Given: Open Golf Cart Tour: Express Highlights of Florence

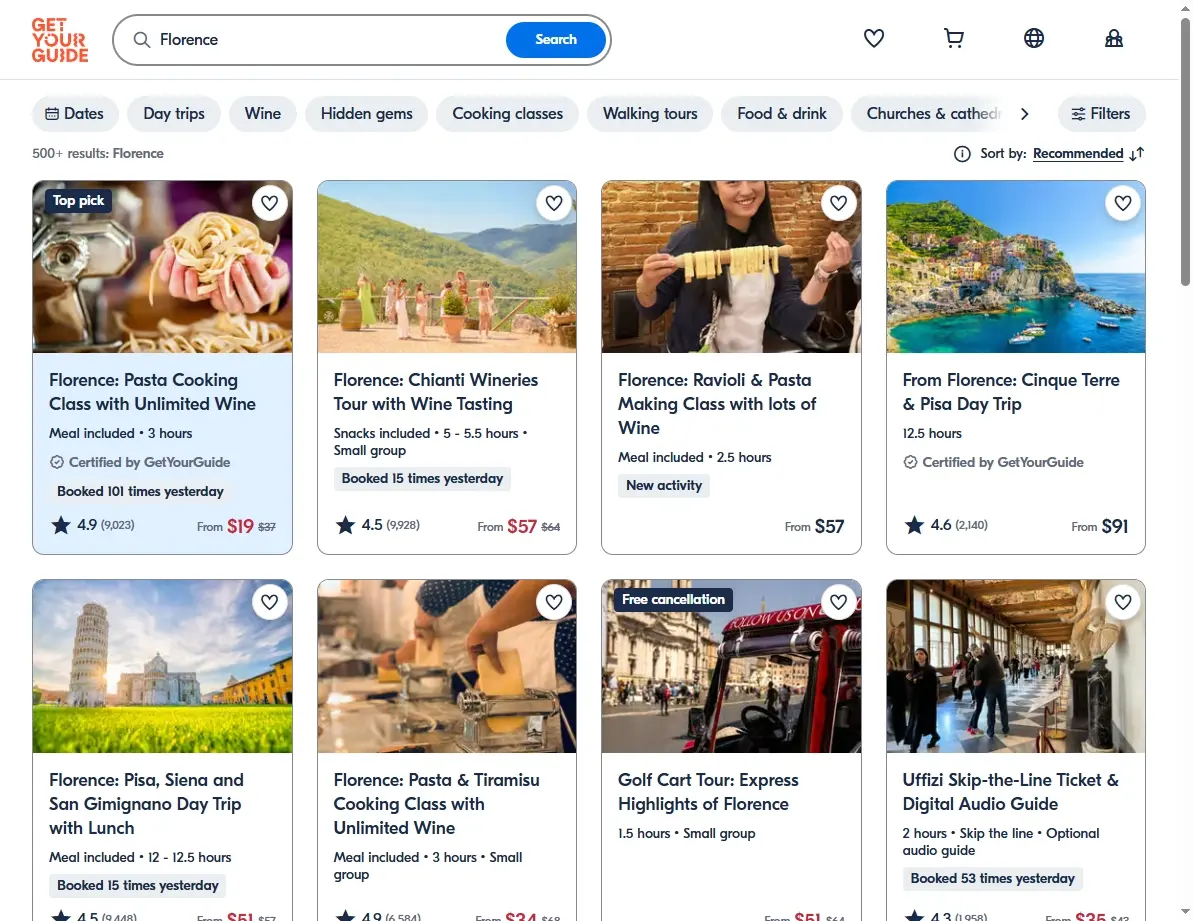Looking at the screenshot, I should (708, 792).
